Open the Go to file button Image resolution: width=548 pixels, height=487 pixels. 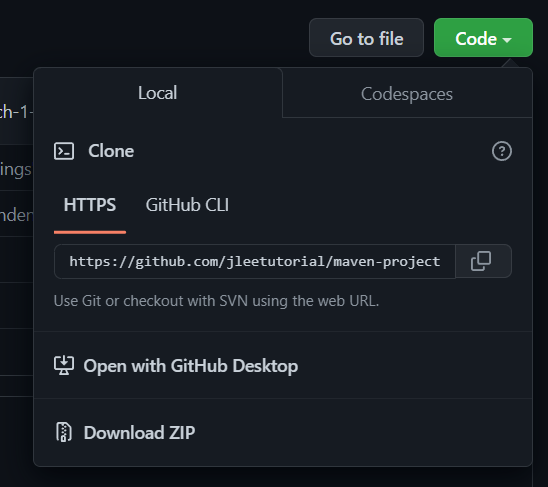click(x=366, y=38)
